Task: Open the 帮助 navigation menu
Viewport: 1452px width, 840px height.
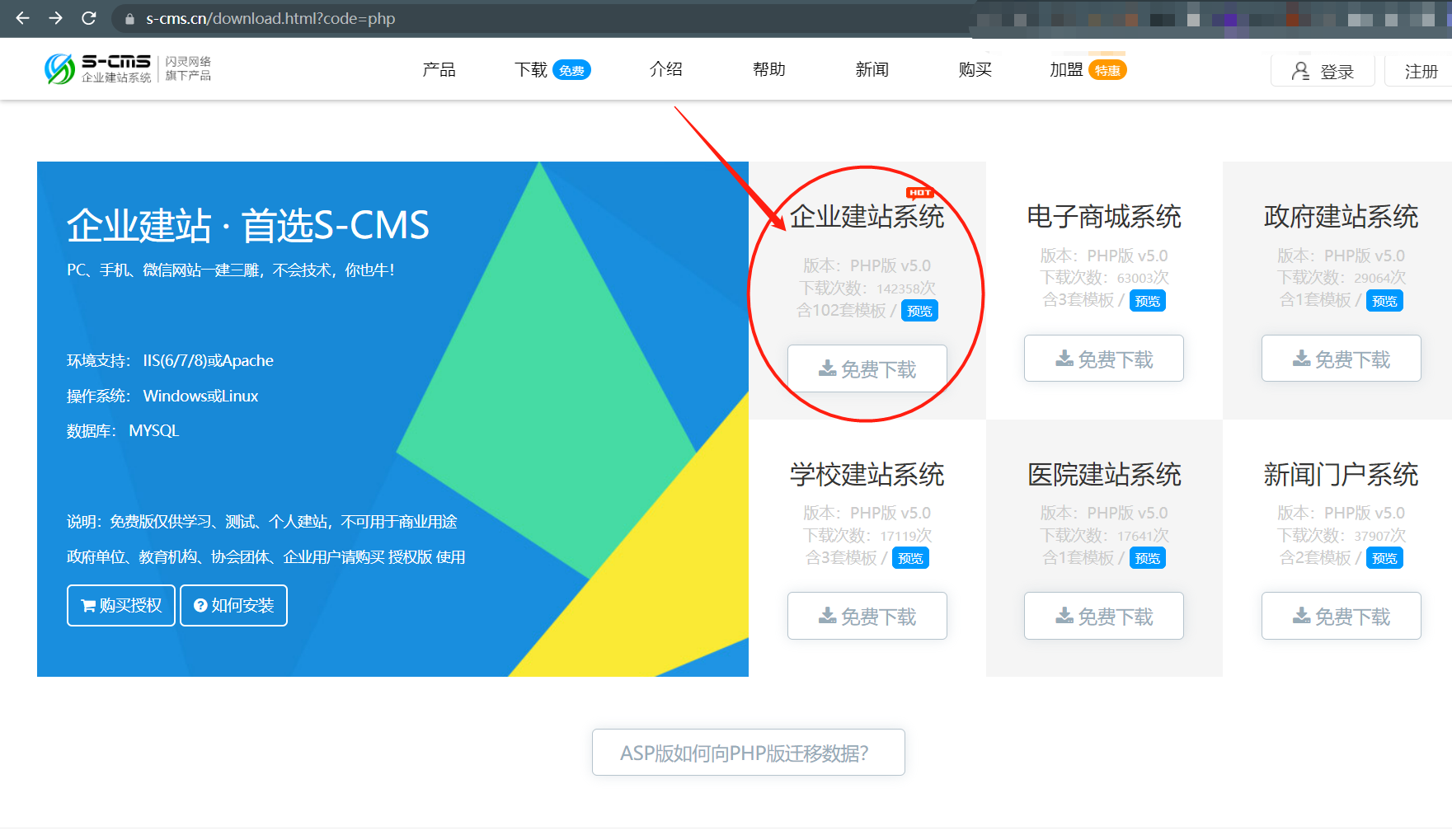Action: [x=768, y=69]
